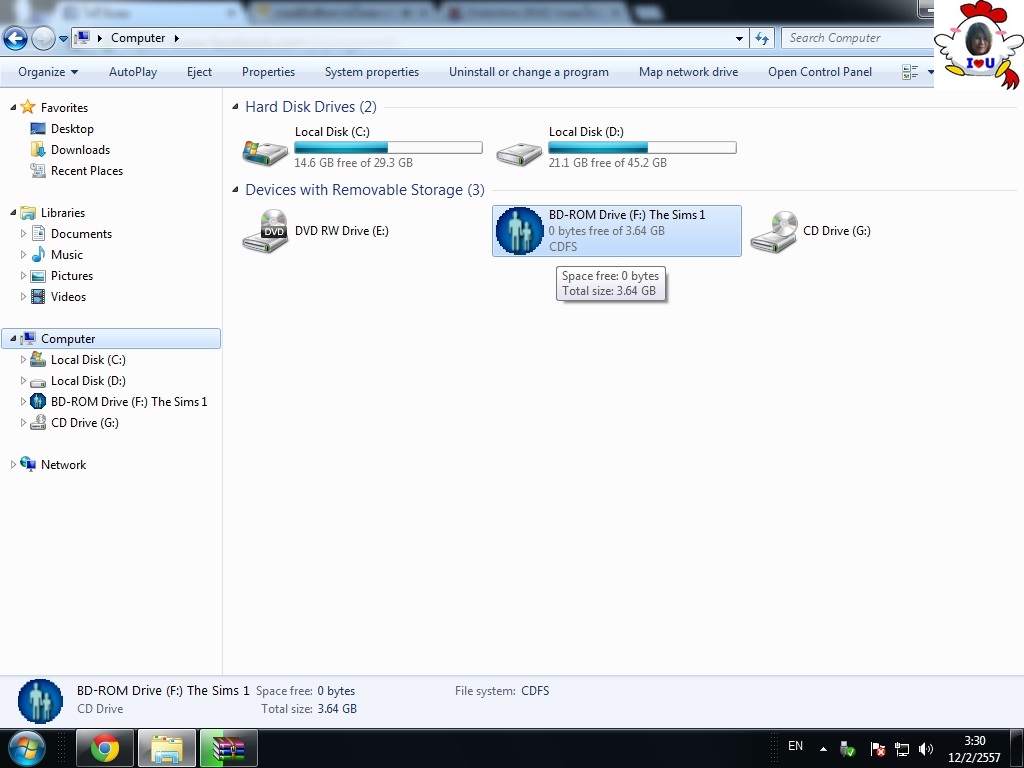Open Recent Places in Favorites
This screenshot has height=768, width=1024.
[x=86, y=170]
